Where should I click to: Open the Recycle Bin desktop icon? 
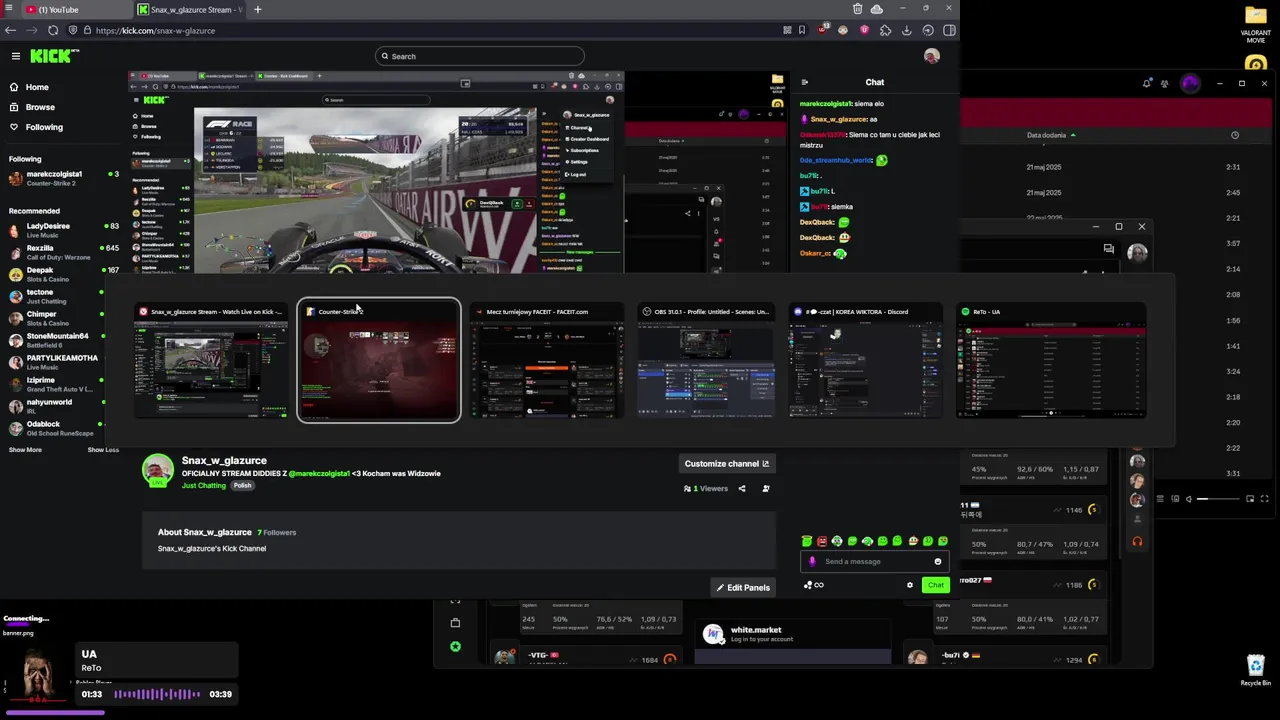[1256, 670]
